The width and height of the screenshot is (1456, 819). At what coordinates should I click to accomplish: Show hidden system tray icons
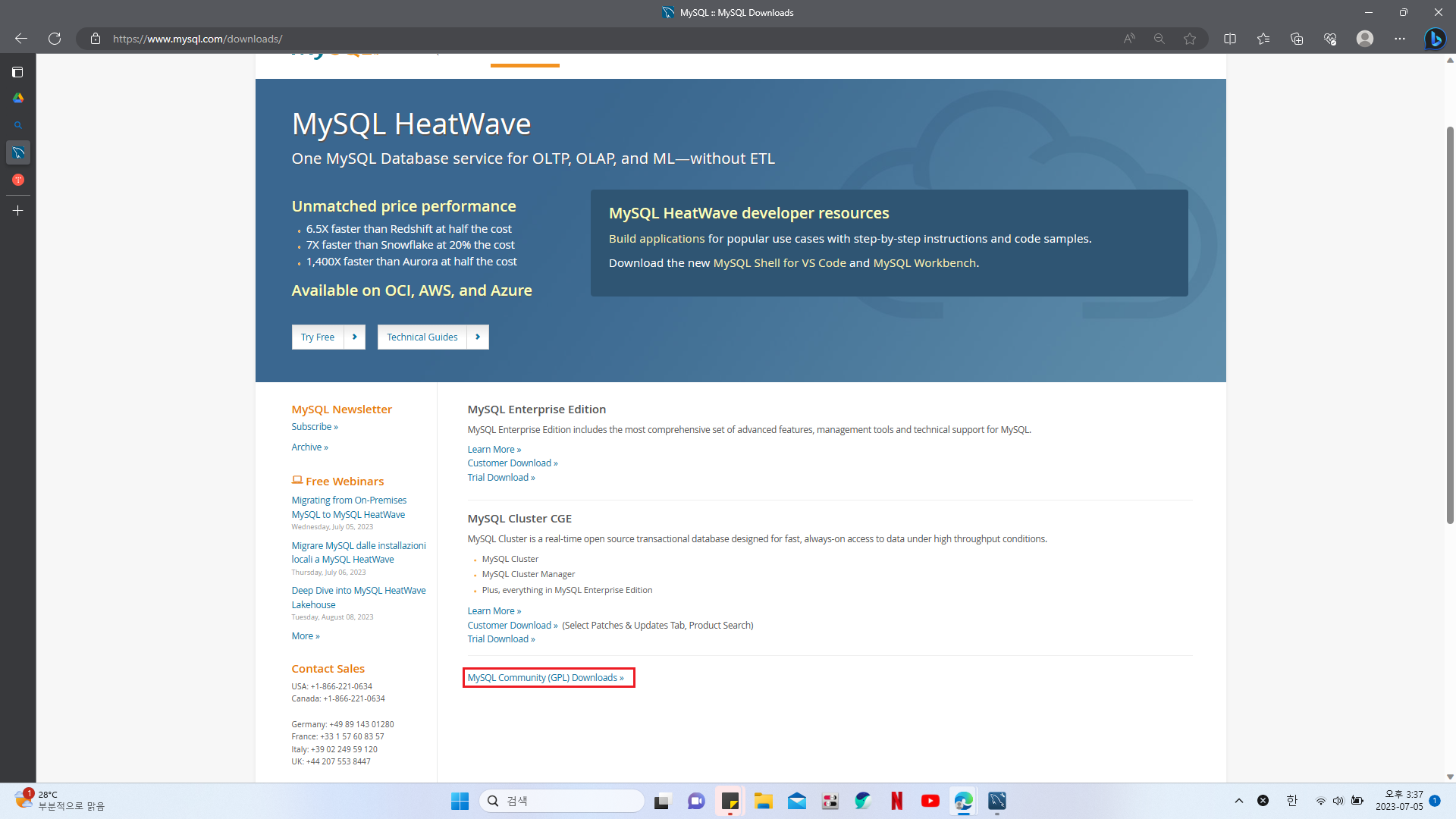tap(1239, 801)
